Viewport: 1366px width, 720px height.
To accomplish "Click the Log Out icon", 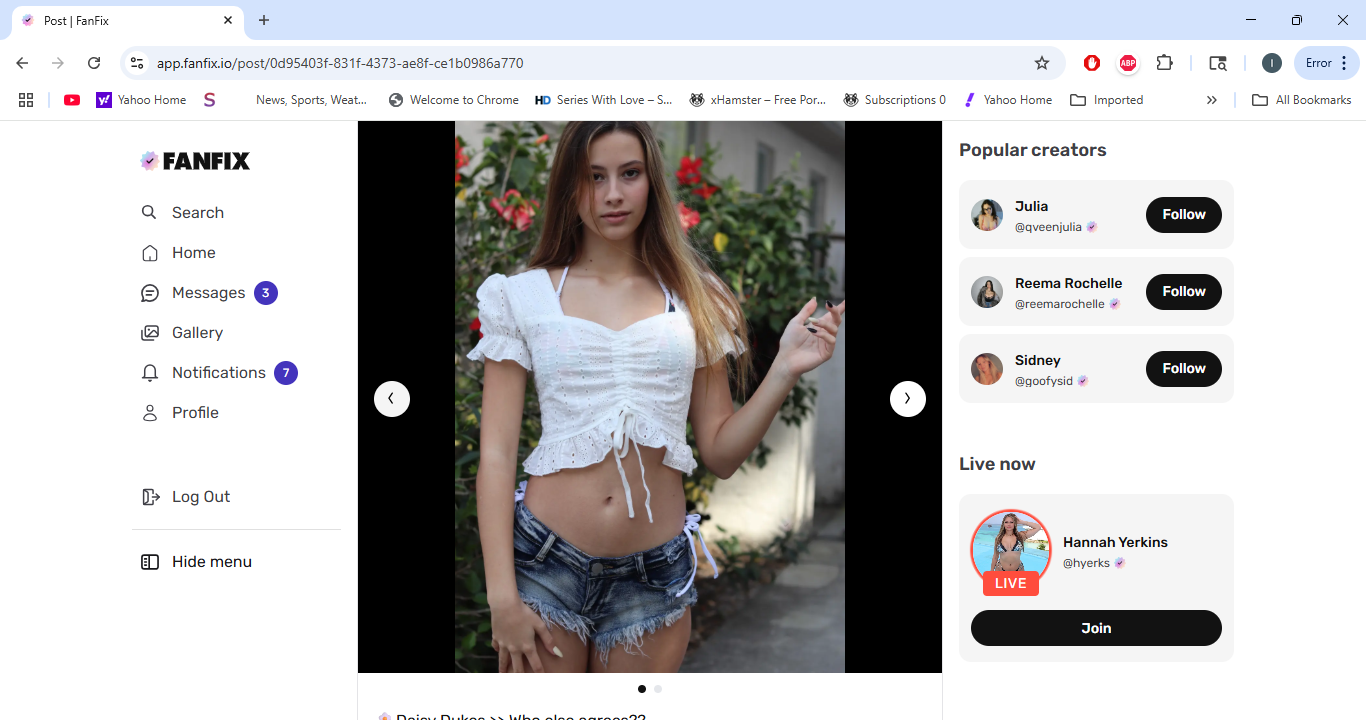I will tap(150, 497).
